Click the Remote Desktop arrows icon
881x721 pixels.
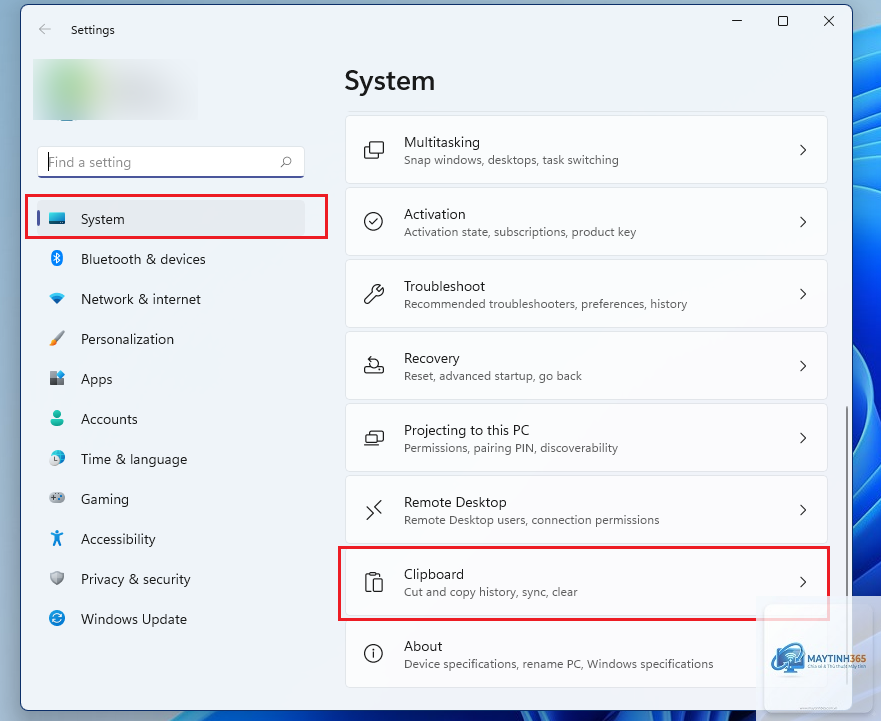[374, 510]
